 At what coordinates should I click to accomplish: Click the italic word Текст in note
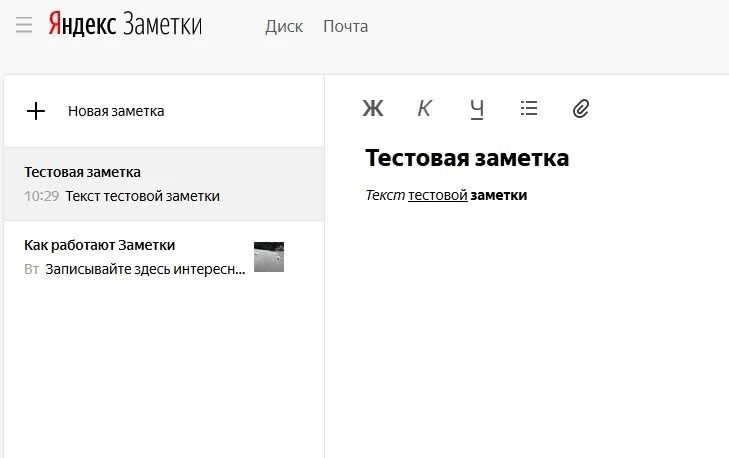click(x=385, y=195)
